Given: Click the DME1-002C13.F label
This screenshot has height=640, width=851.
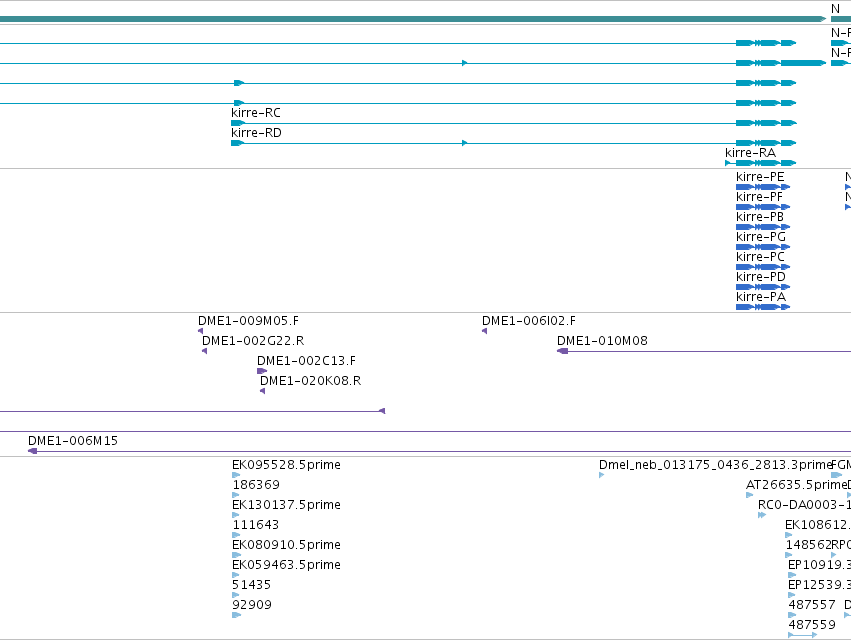Looking at the screenshot, I should click(306, 361).
